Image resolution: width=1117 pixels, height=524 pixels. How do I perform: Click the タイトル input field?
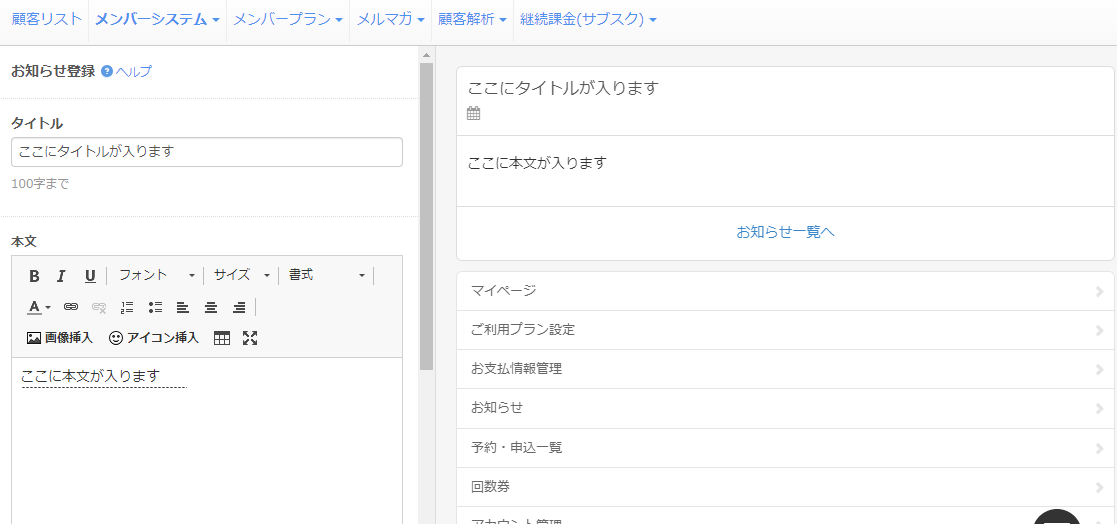(207, 152)
